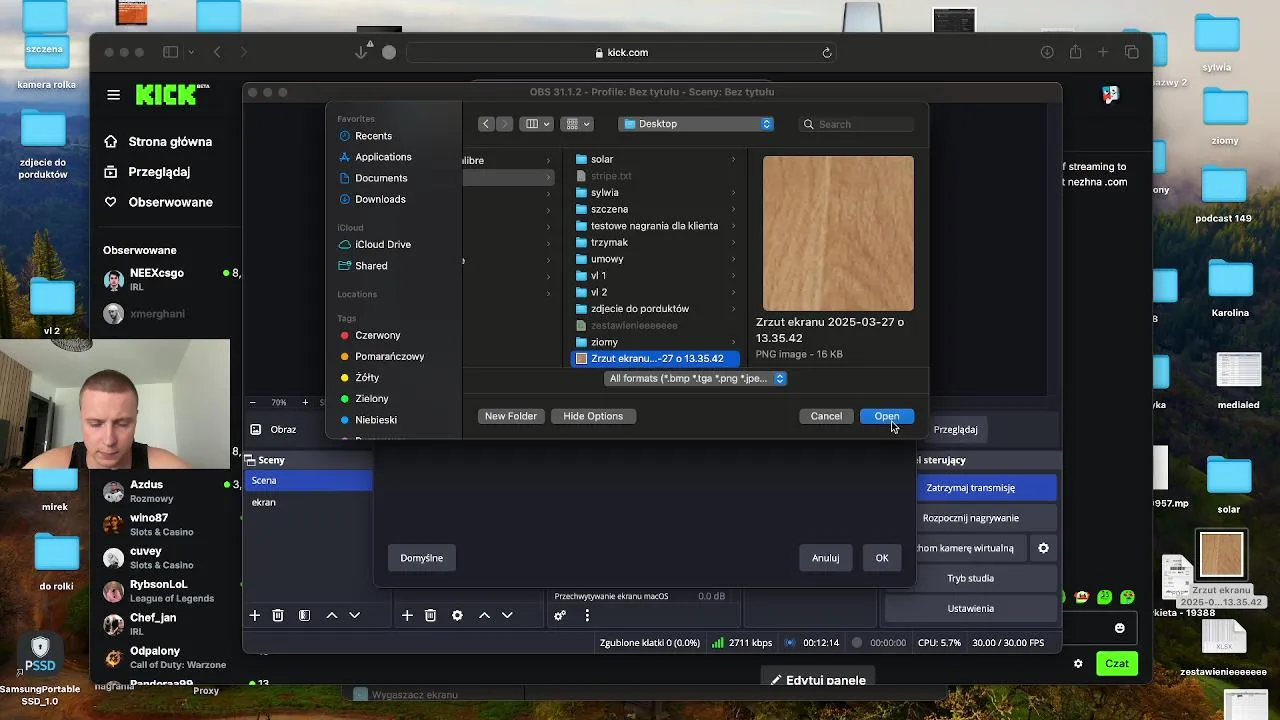Open a new Safari tab

tap(1103, 52)
